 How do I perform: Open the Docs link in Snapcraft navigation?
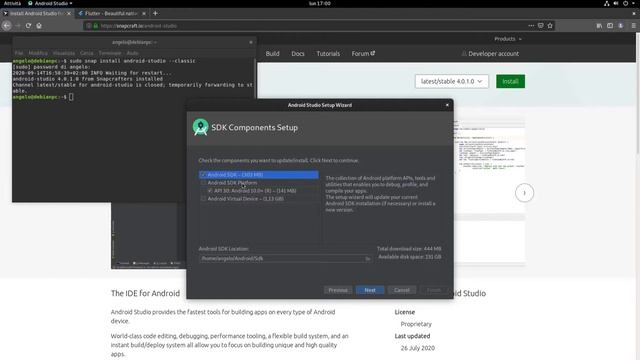pyautogui.click(x=298, y=53)
